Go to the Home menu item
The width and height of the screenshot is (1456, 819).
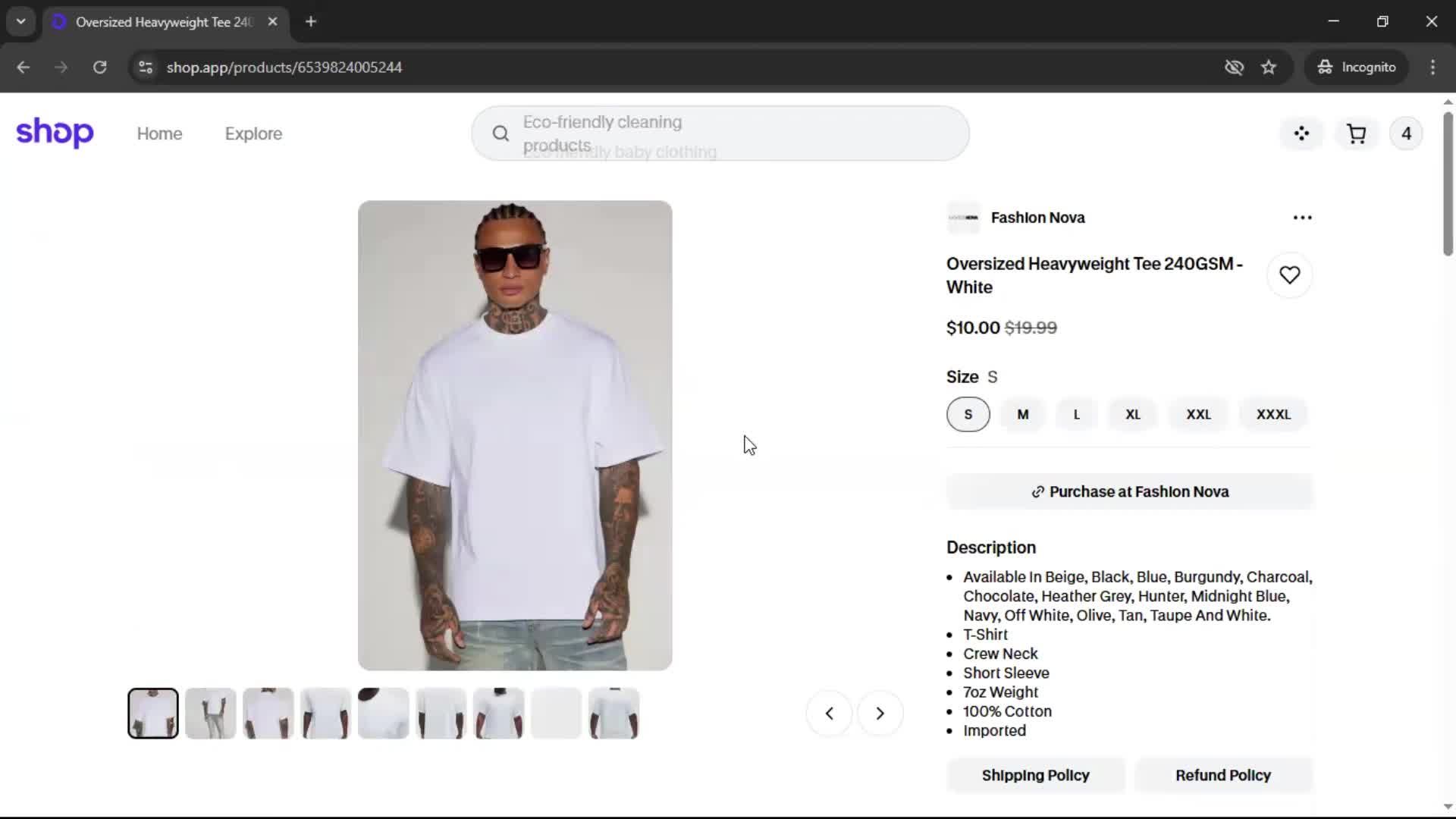[x=159, y=134]
